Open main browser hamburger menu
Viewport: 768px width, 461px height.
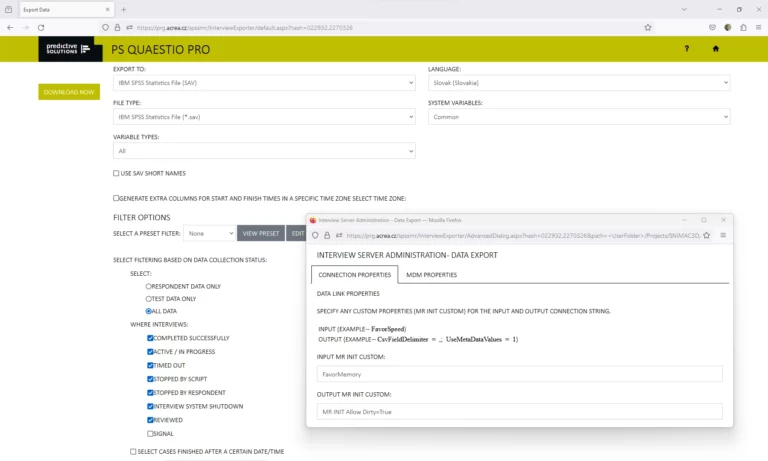pyautogui.click(x=758, y=27)
